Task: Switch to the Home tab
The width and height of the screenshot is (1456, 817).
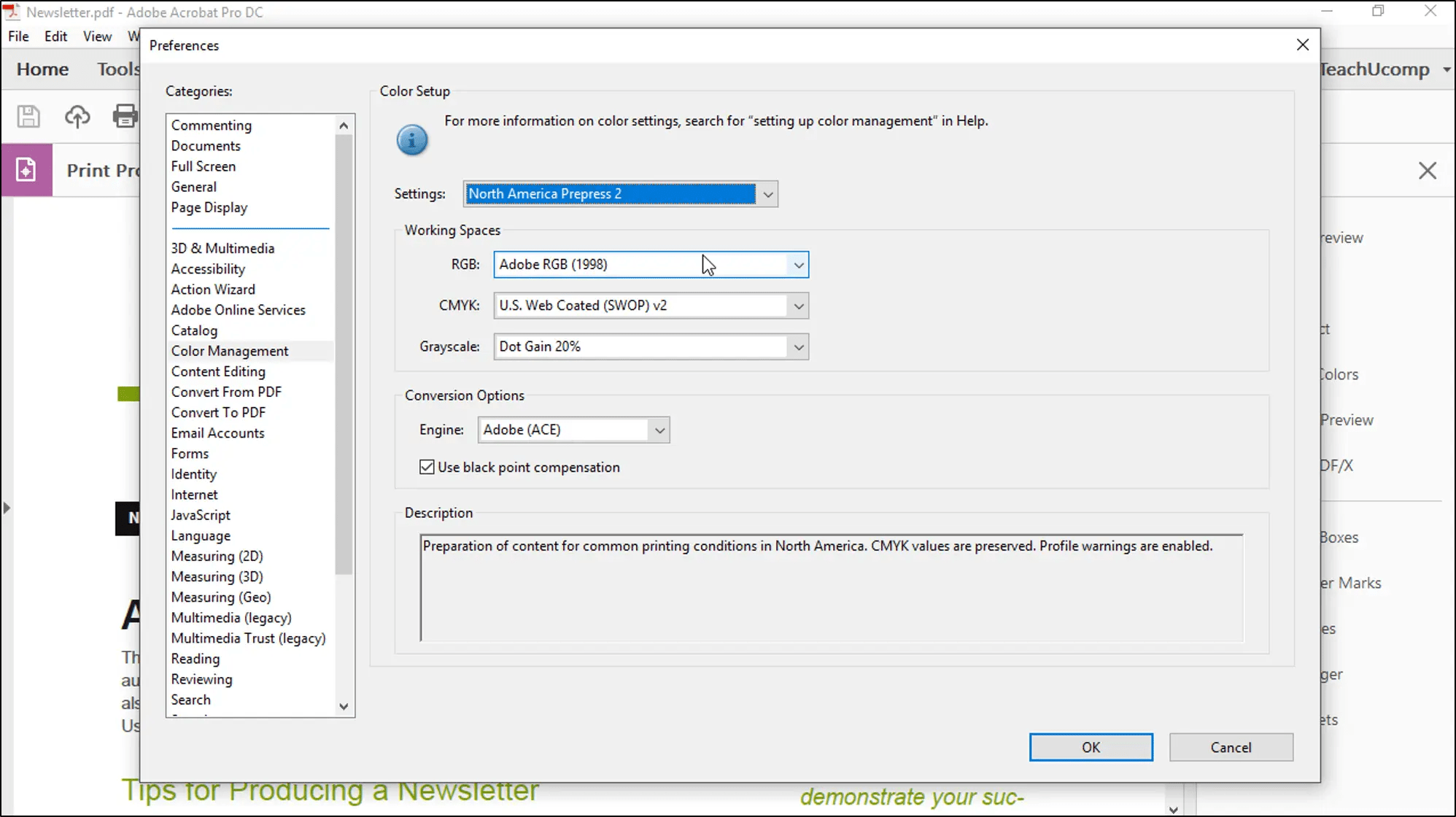Action: click(42, 69)
